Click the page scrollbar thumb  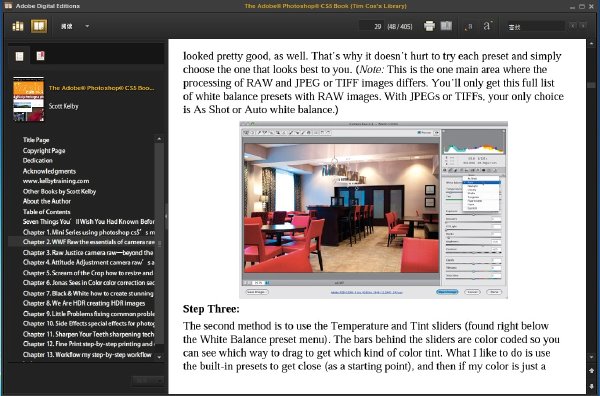[x=591, y=85]
